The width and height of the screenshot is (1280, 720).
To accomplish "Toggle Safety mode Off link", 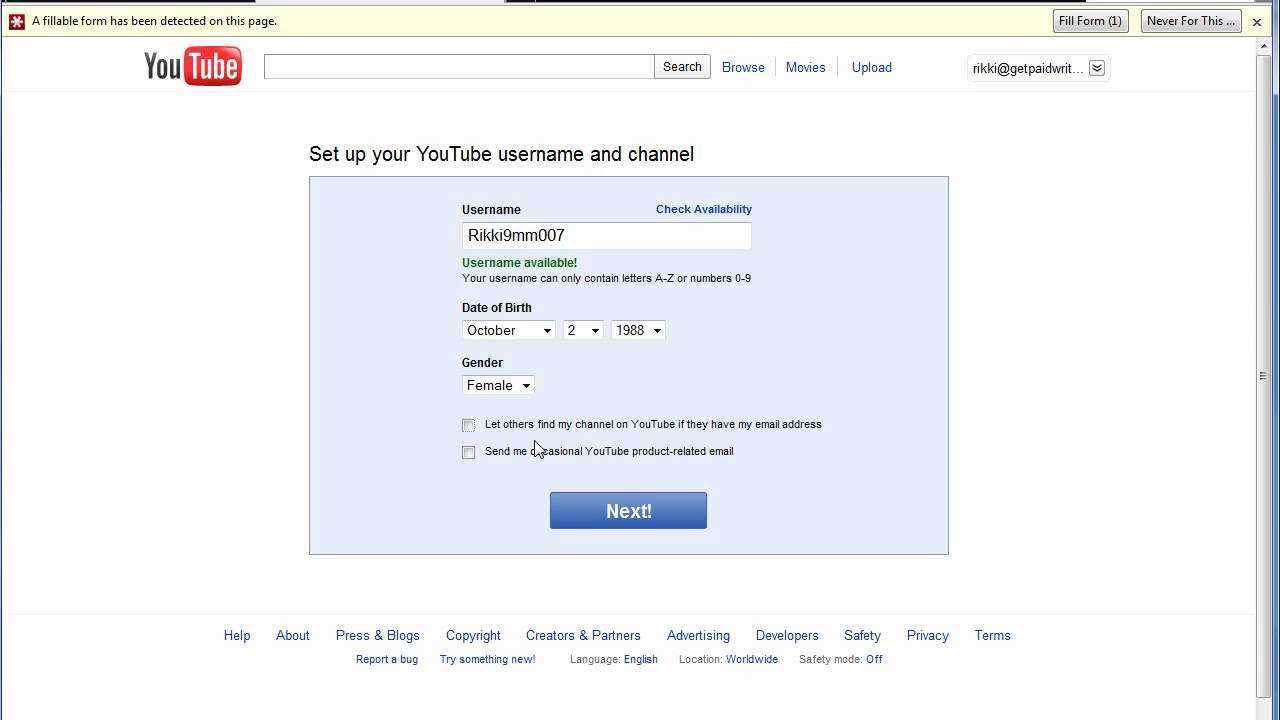I will coord(874,659).
